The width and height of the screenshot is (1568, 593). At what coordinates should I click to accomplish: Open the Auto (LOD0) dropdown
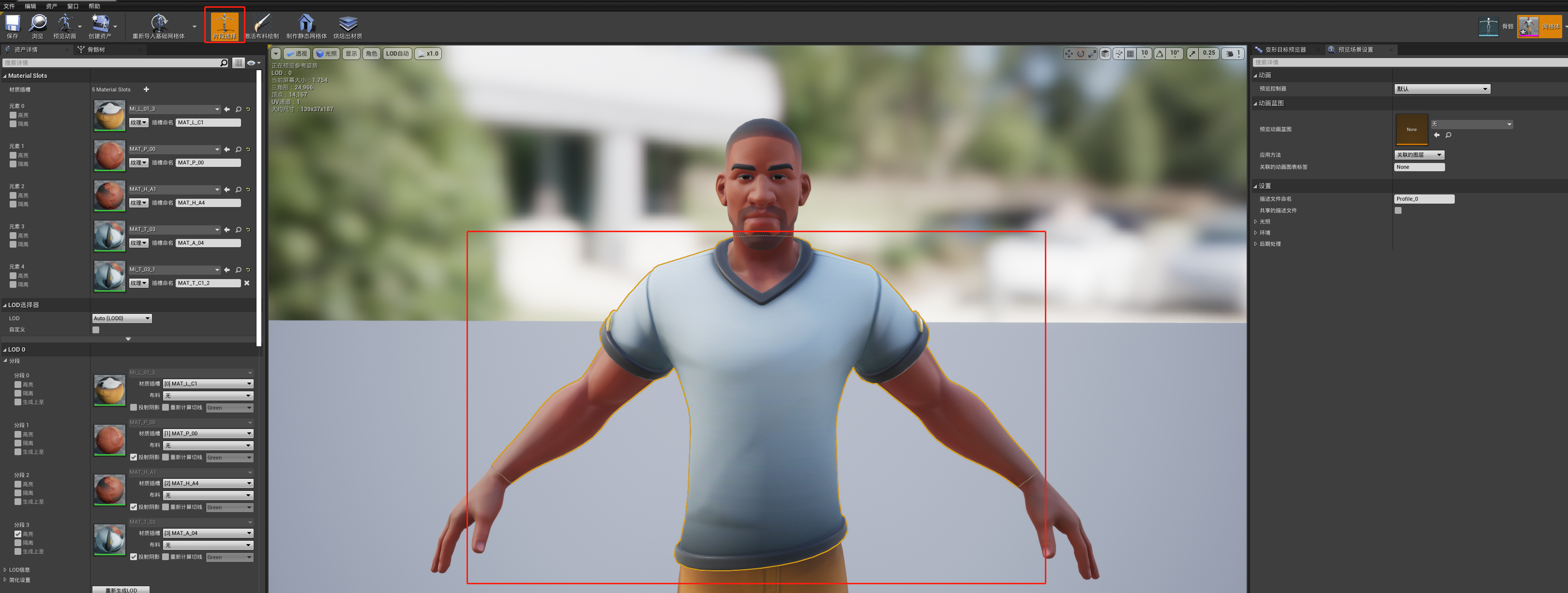[x=122, y=318]
